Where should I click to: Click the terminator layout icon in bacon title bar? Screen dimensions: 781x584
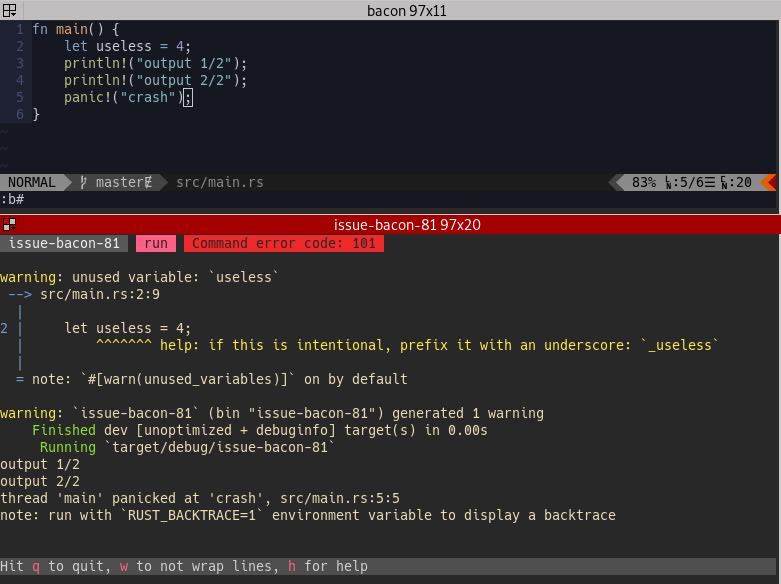pyautogui.click(x=9, y=10)
